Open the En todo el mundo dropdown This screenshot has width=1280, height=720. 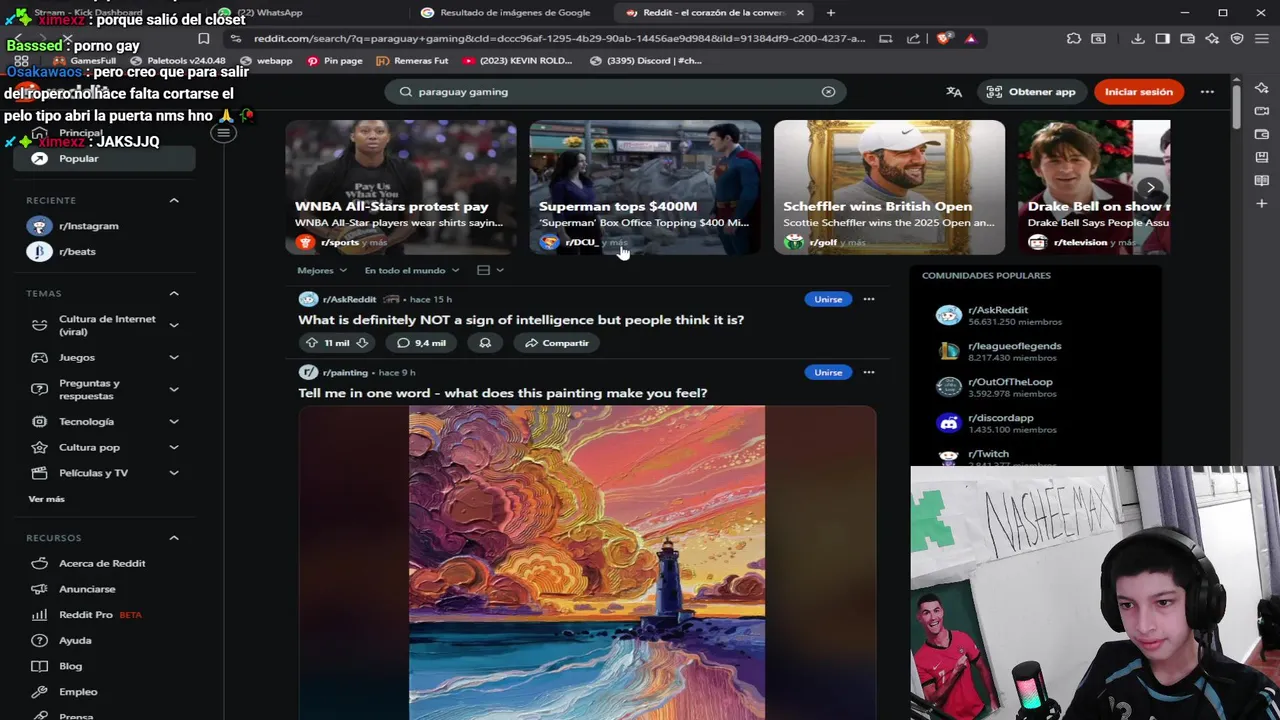pos(412,270)
